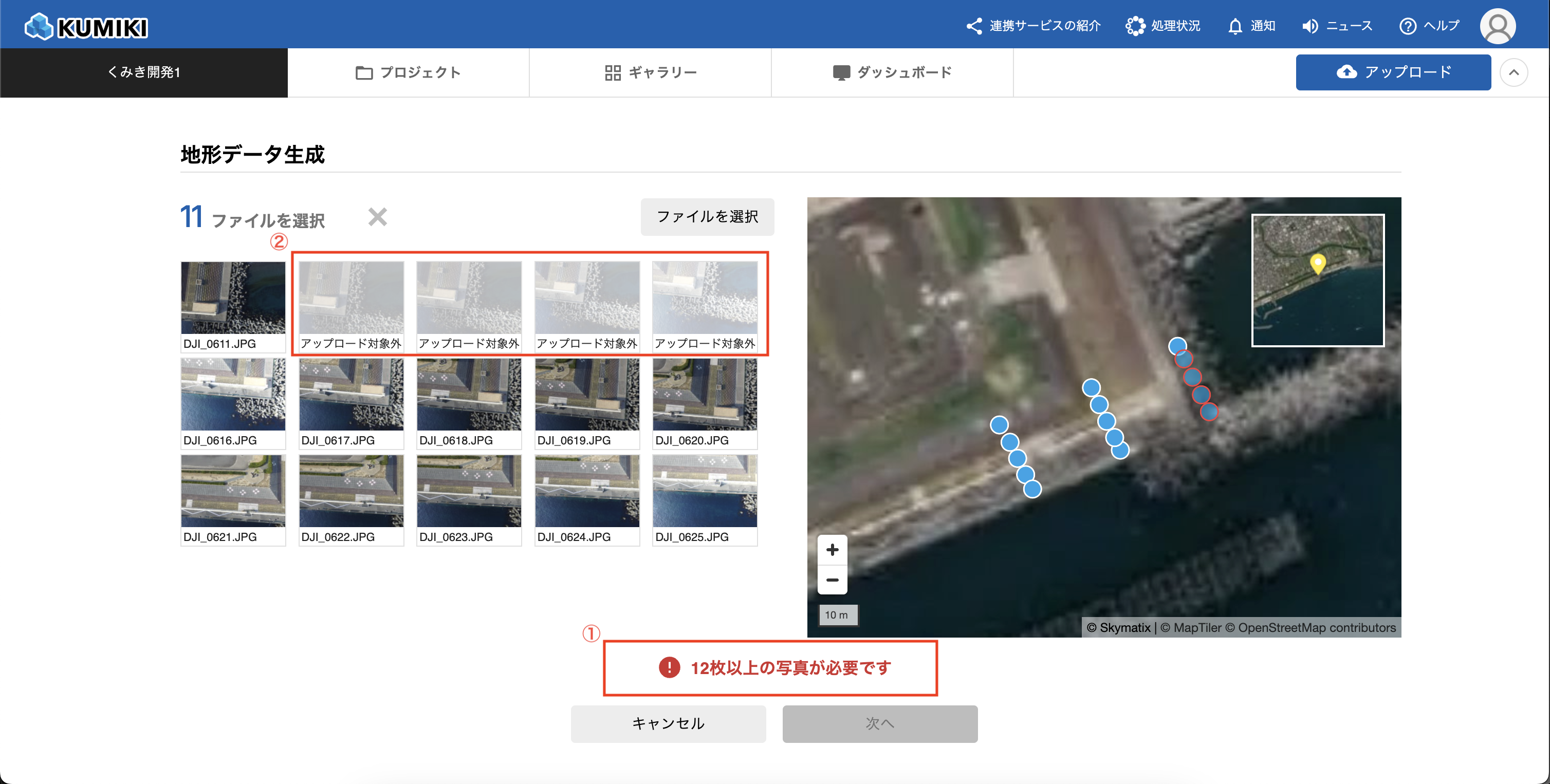This screenshot has width=1550, height=784.
Task: Open the ダッシュボード tab
Action: point(892,72)
